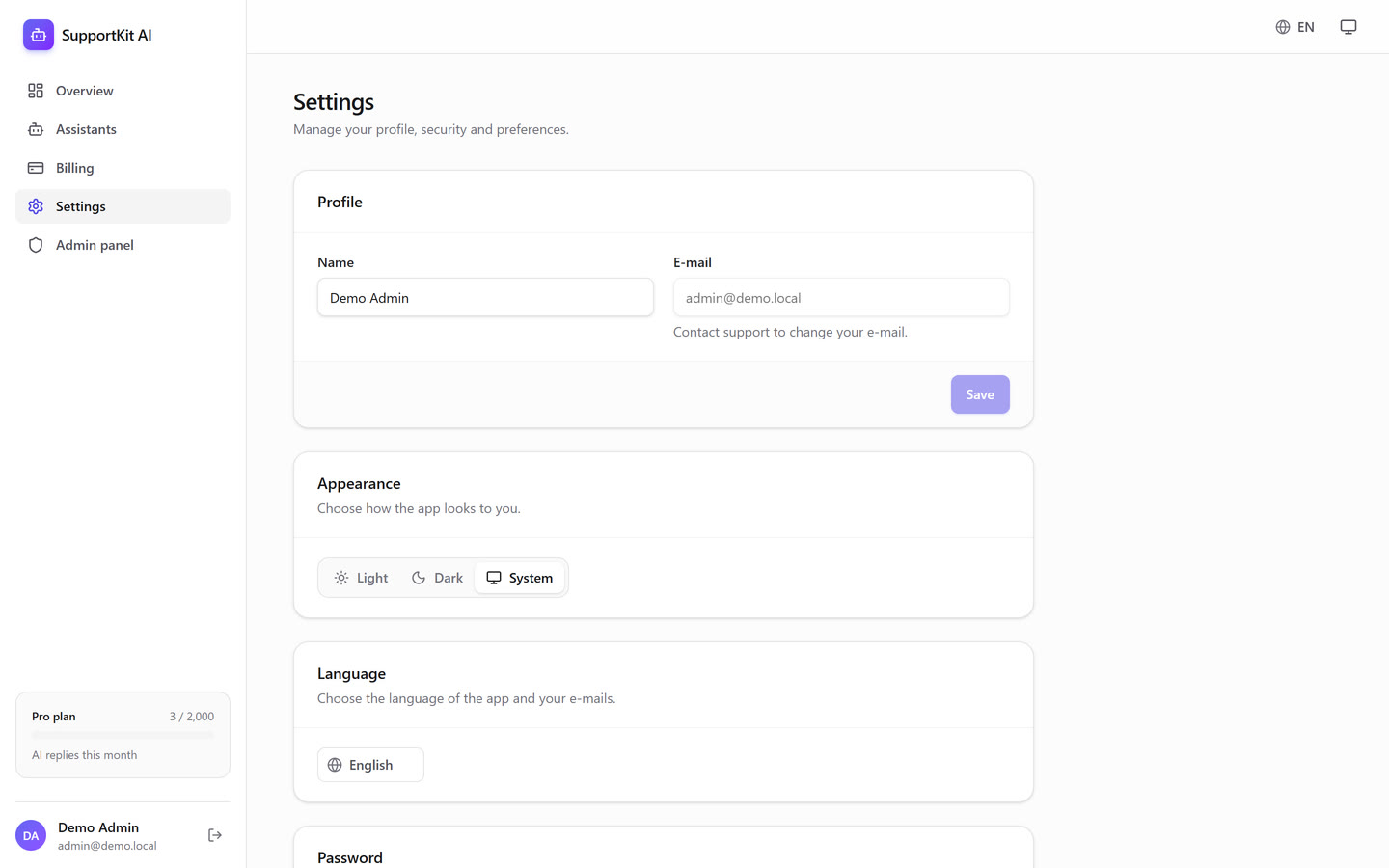Click the Appearance section heading

coord(359,483)
